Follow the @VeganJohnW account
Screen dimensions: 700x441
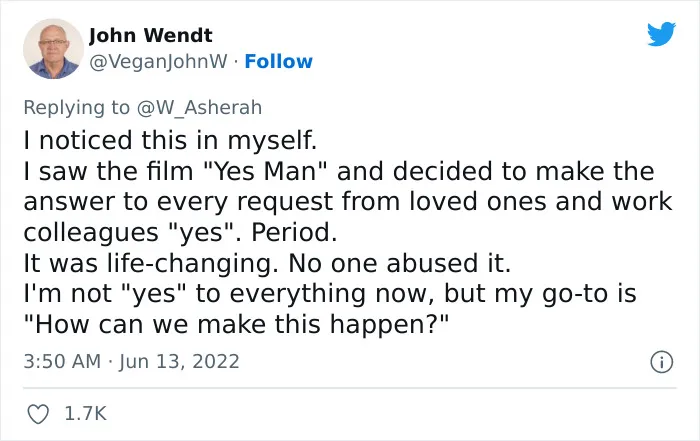(279, 62)
